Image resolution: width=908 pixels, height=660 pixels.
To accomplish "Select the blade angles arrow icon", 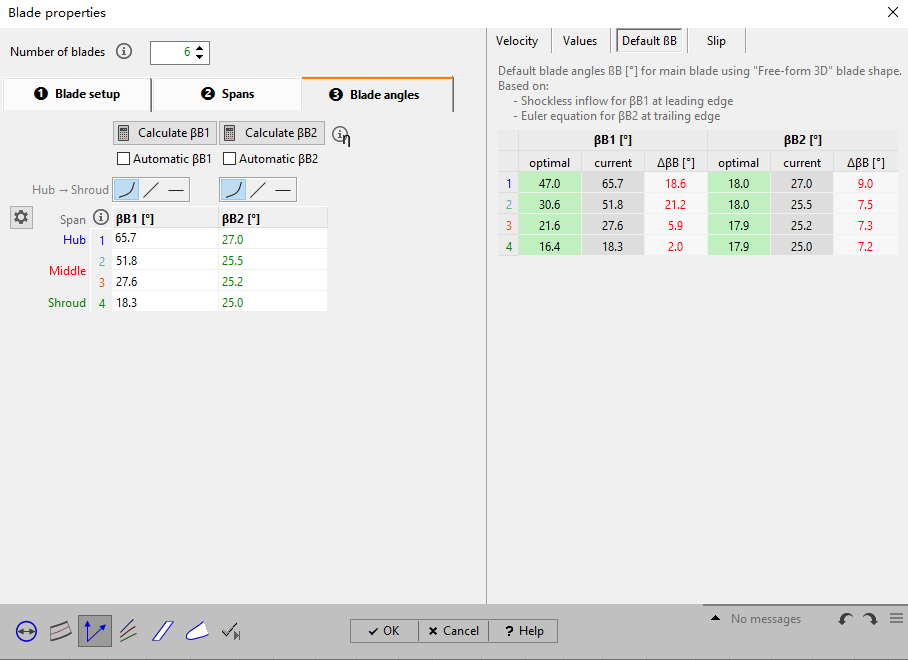I will pyautogui.click(x=95, y=631).
